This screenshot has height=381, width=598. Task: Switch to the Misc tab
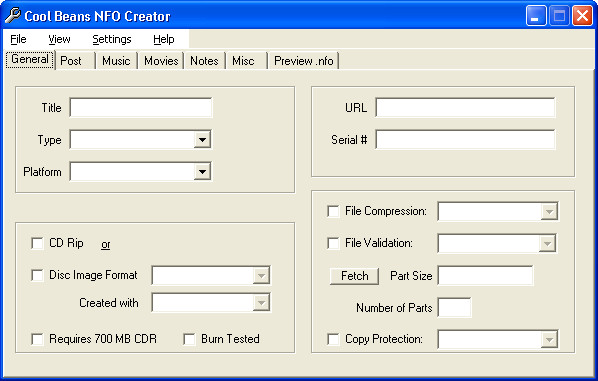(246, 61)
